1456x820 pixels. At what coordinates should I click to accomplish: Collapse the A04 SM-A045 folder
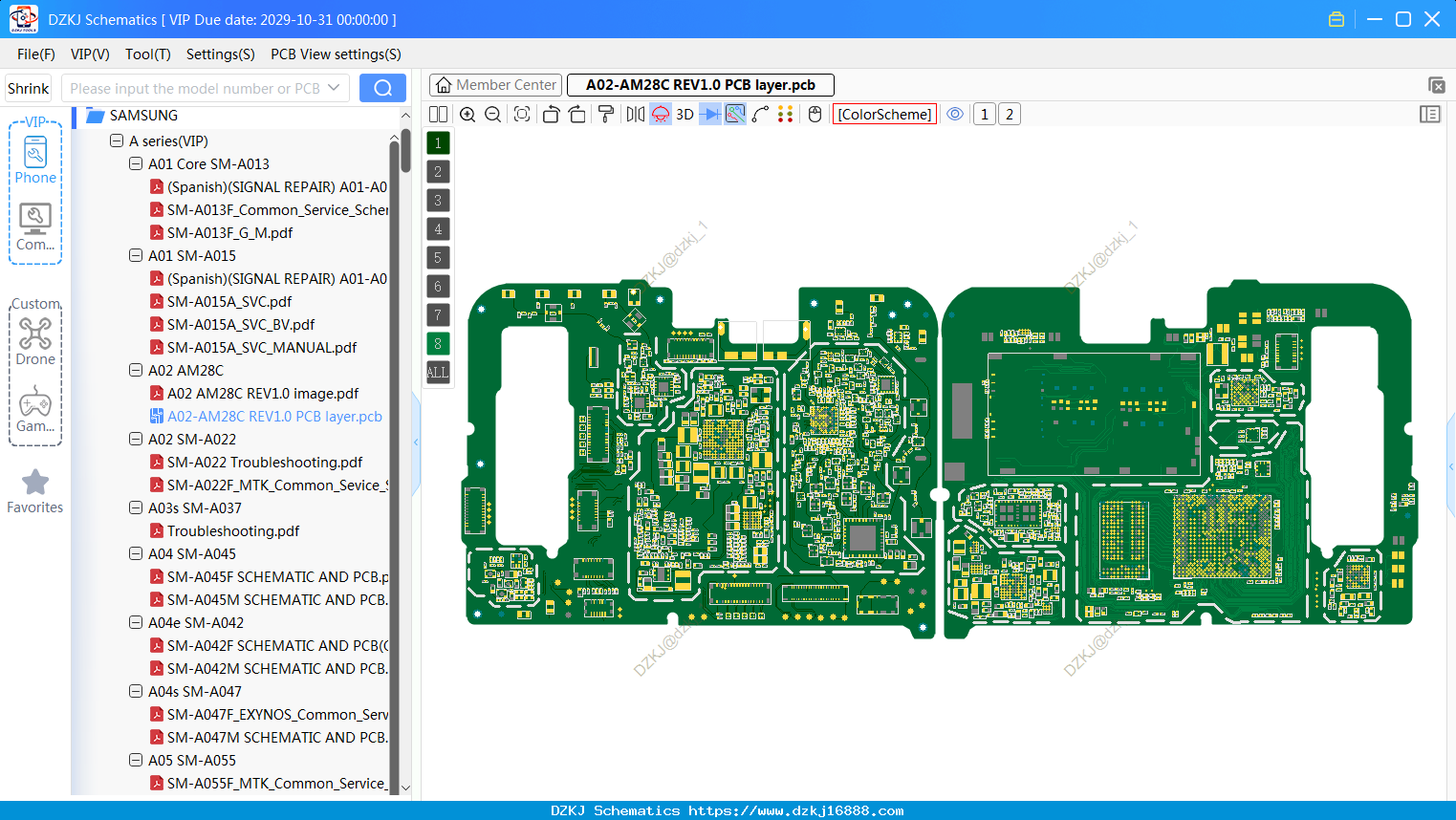pos(136,553)
